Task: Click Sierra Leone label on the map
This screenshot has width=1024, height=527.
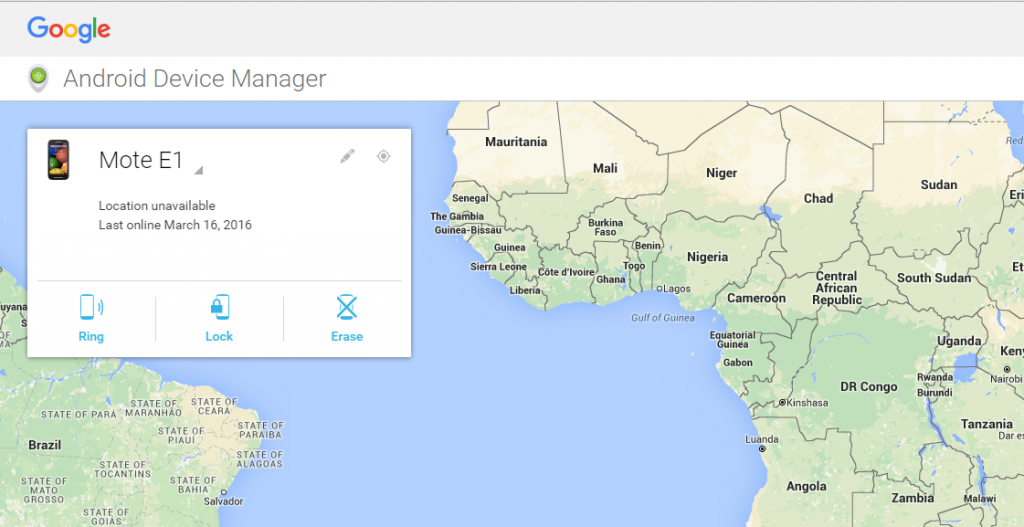Action: click(498, 266)
